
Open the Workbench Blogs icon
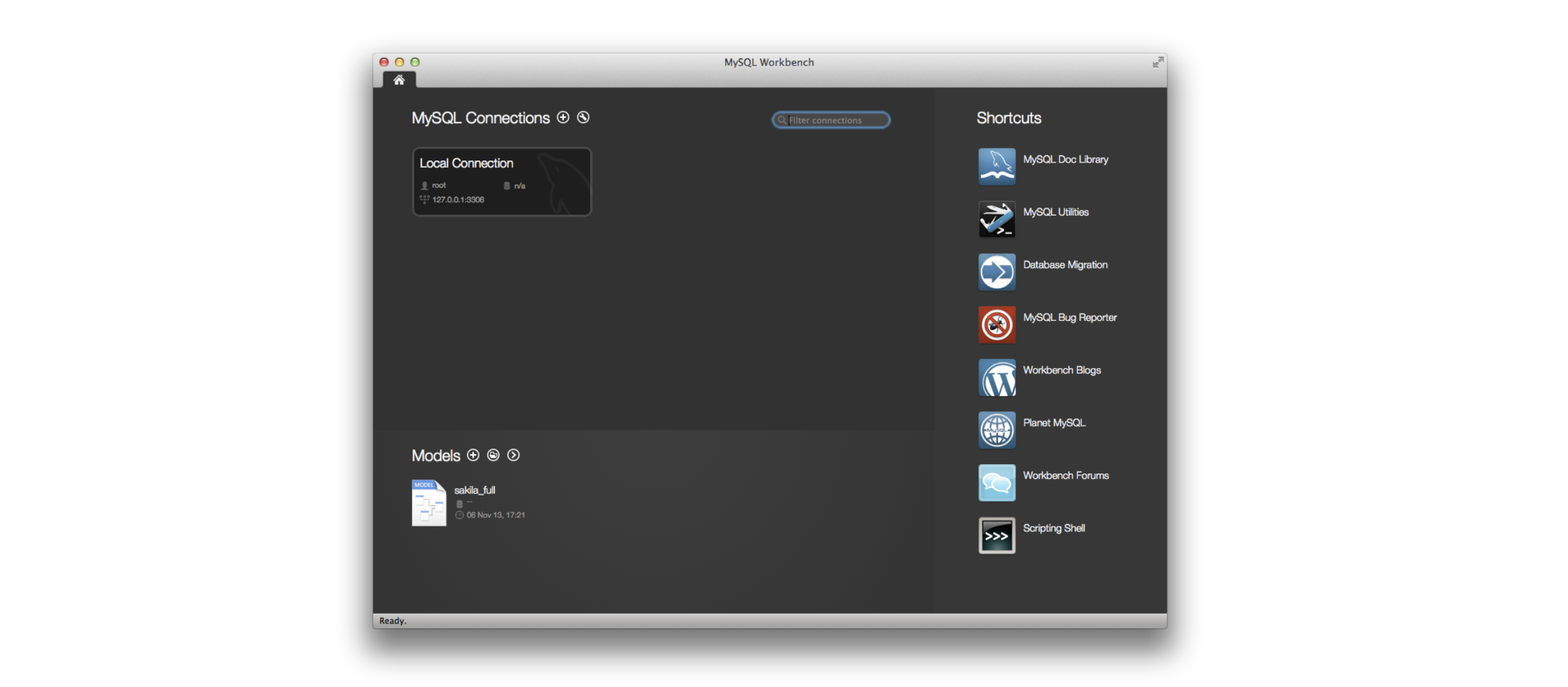coord(996,377)
